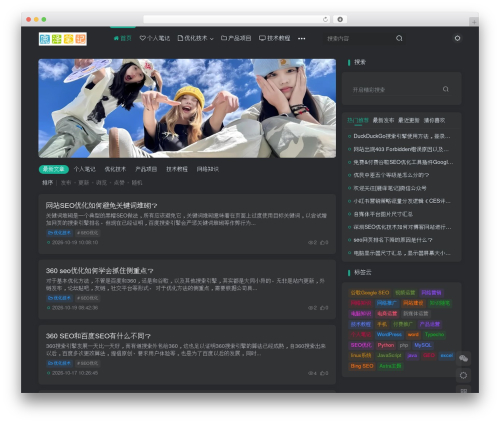Switch to 猜你喜欢 sidebar tab
Image resolution: width=500 pixels, height=423 pixels.
click(434, 120)
